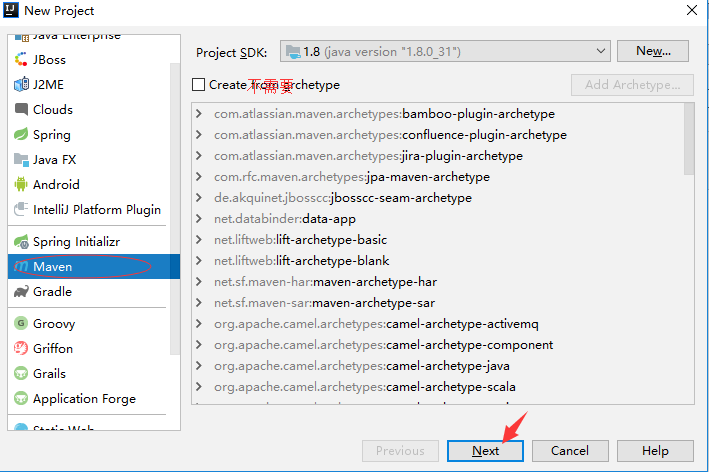Expand camel-archetype-scala entry
This screenshot has height=472, width=709.
(199, 387)
